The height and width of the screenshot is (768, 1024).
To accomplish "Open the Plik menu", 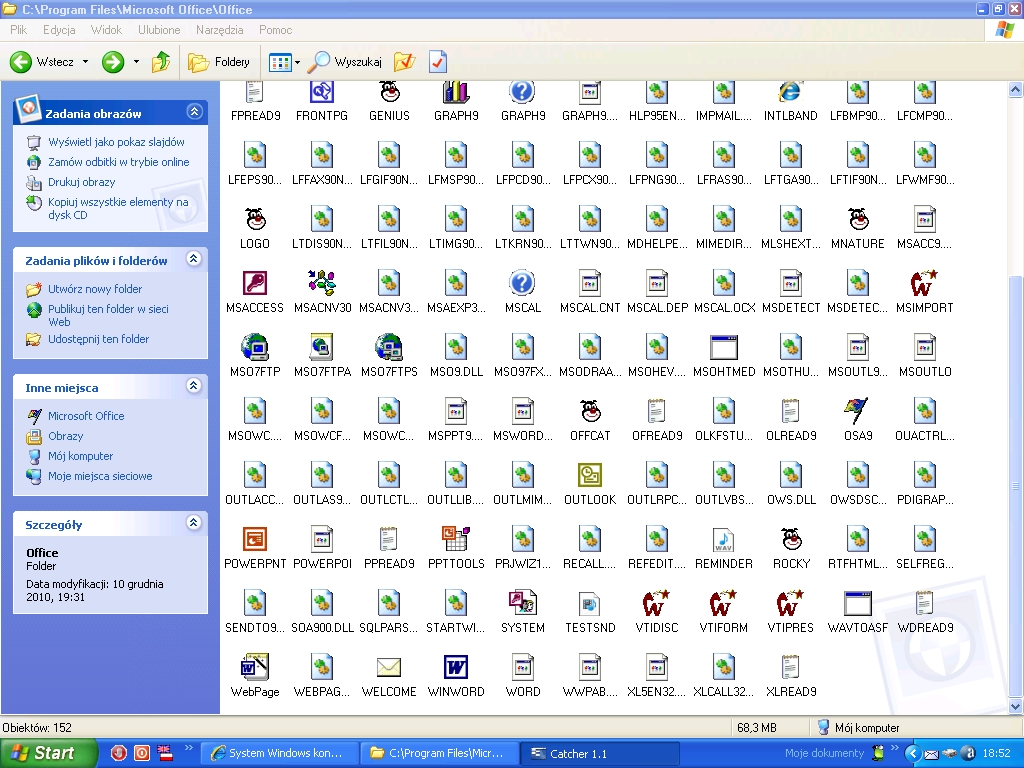I will [x=18, y=30].
